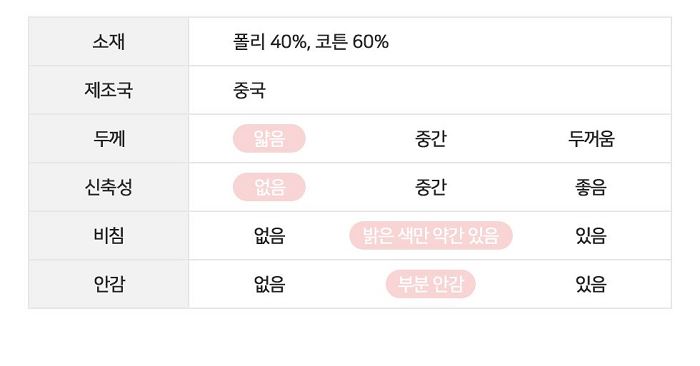Click the 신축성 row label

pos(108,187)
